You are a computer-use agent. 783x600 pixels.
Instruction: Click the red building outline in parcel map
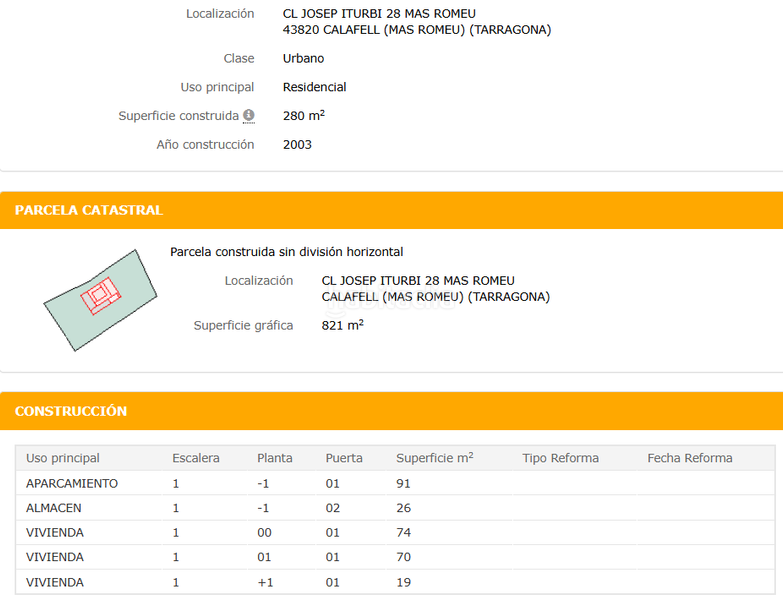click(101, 296)
